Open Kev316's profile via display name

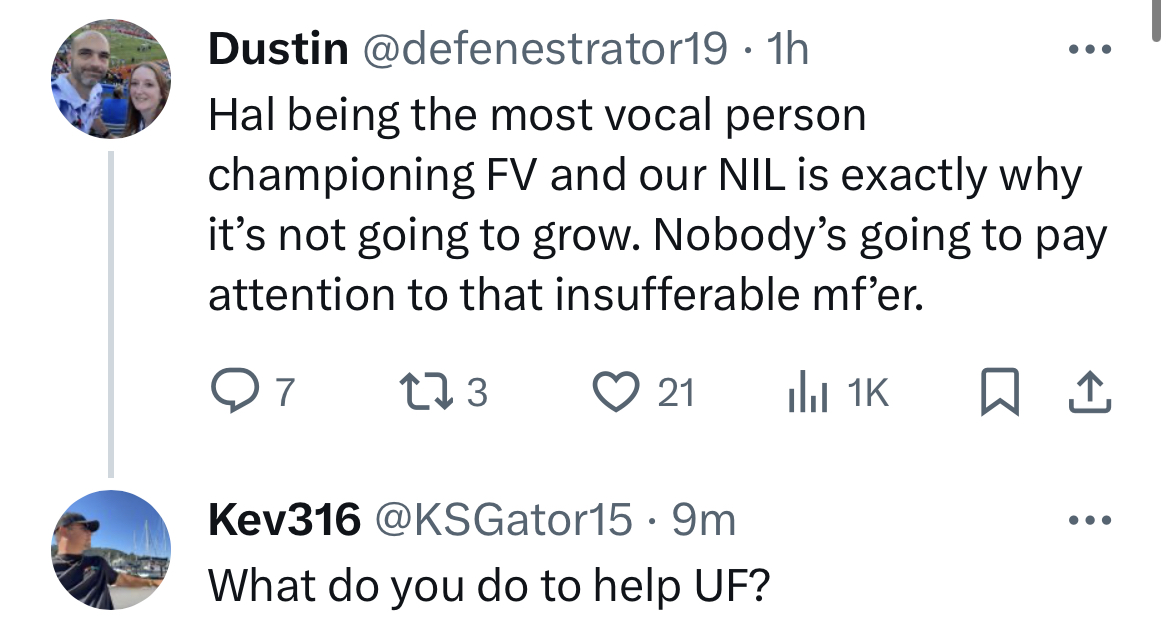(284, 520)
